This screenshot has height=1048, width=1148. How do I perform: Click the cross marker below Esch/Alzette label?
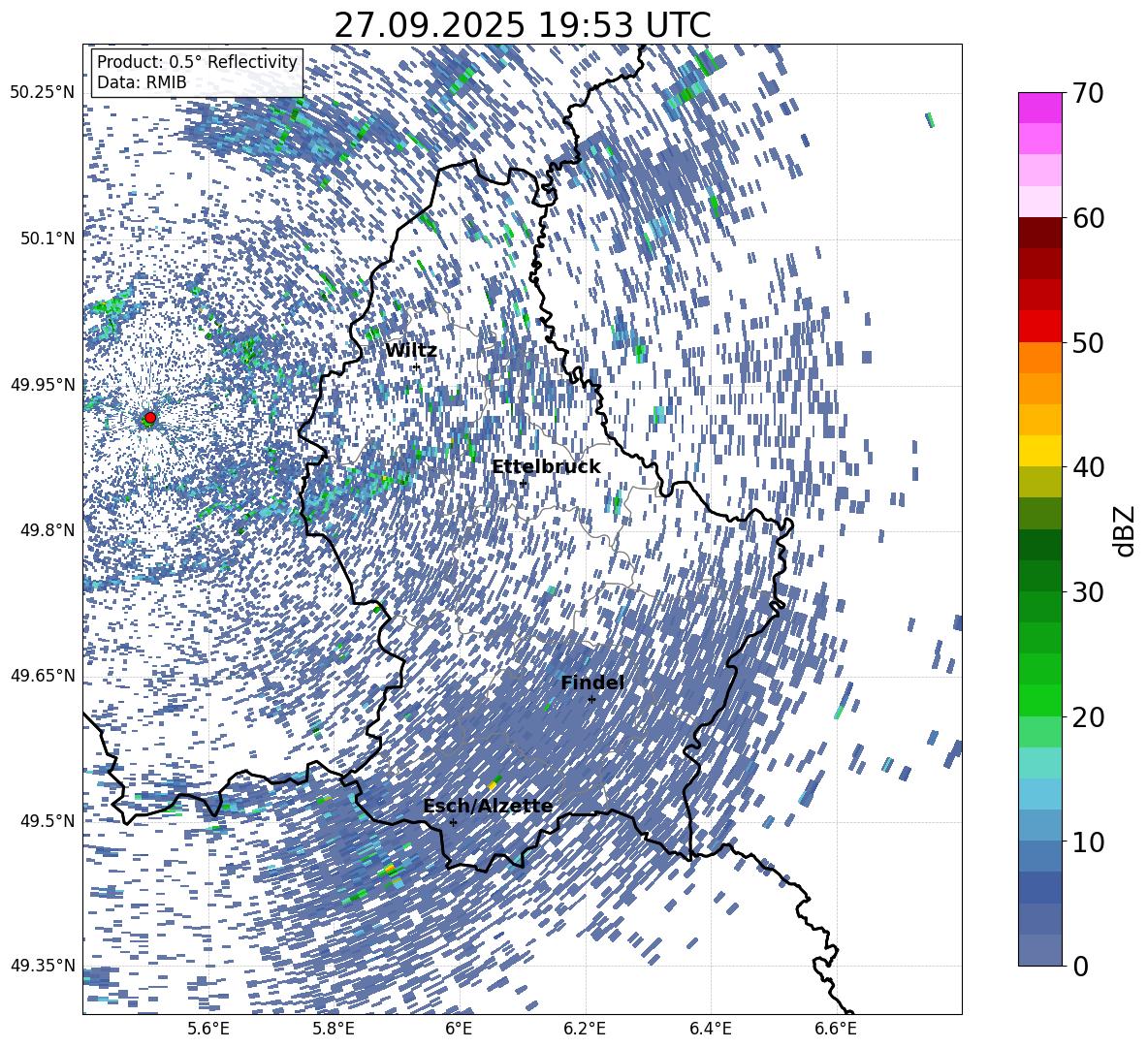coord(453,822)
